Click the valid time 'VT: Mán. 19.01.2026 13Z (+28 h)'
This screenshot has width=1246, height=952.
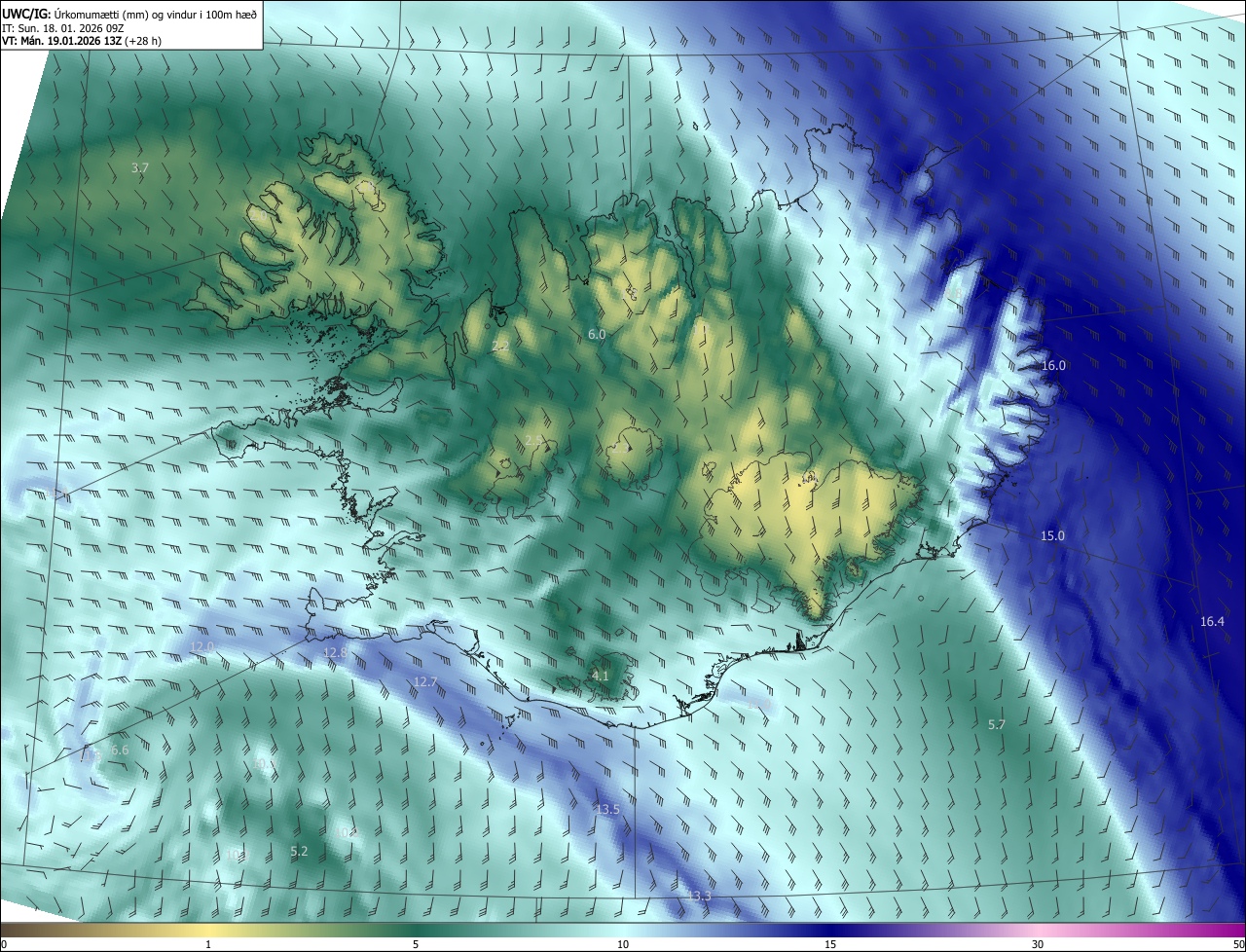click(x=80, y=42)
